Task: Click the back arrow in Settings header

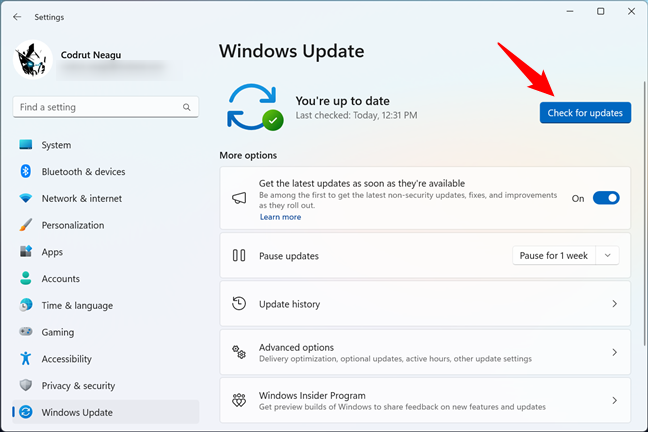Action: 17,17
